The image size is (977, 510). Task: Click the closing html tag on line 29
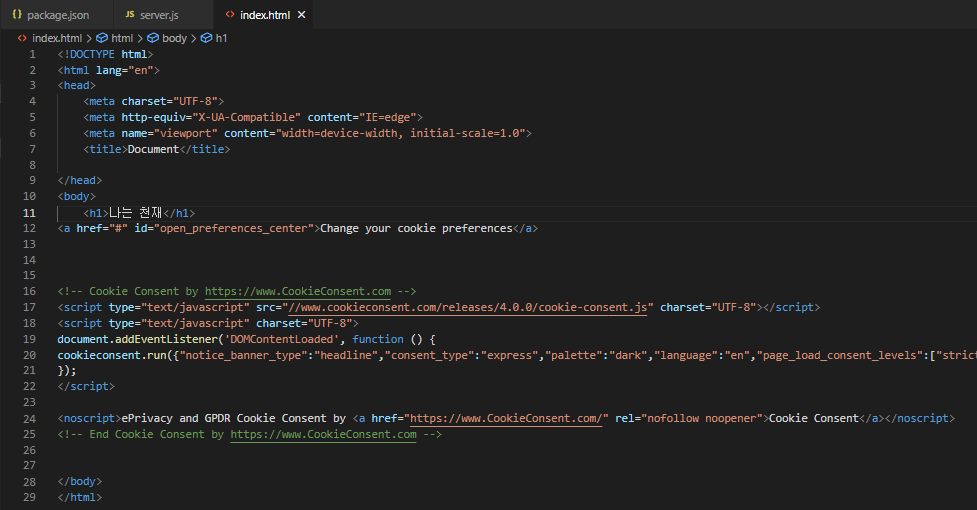[80, 497]
